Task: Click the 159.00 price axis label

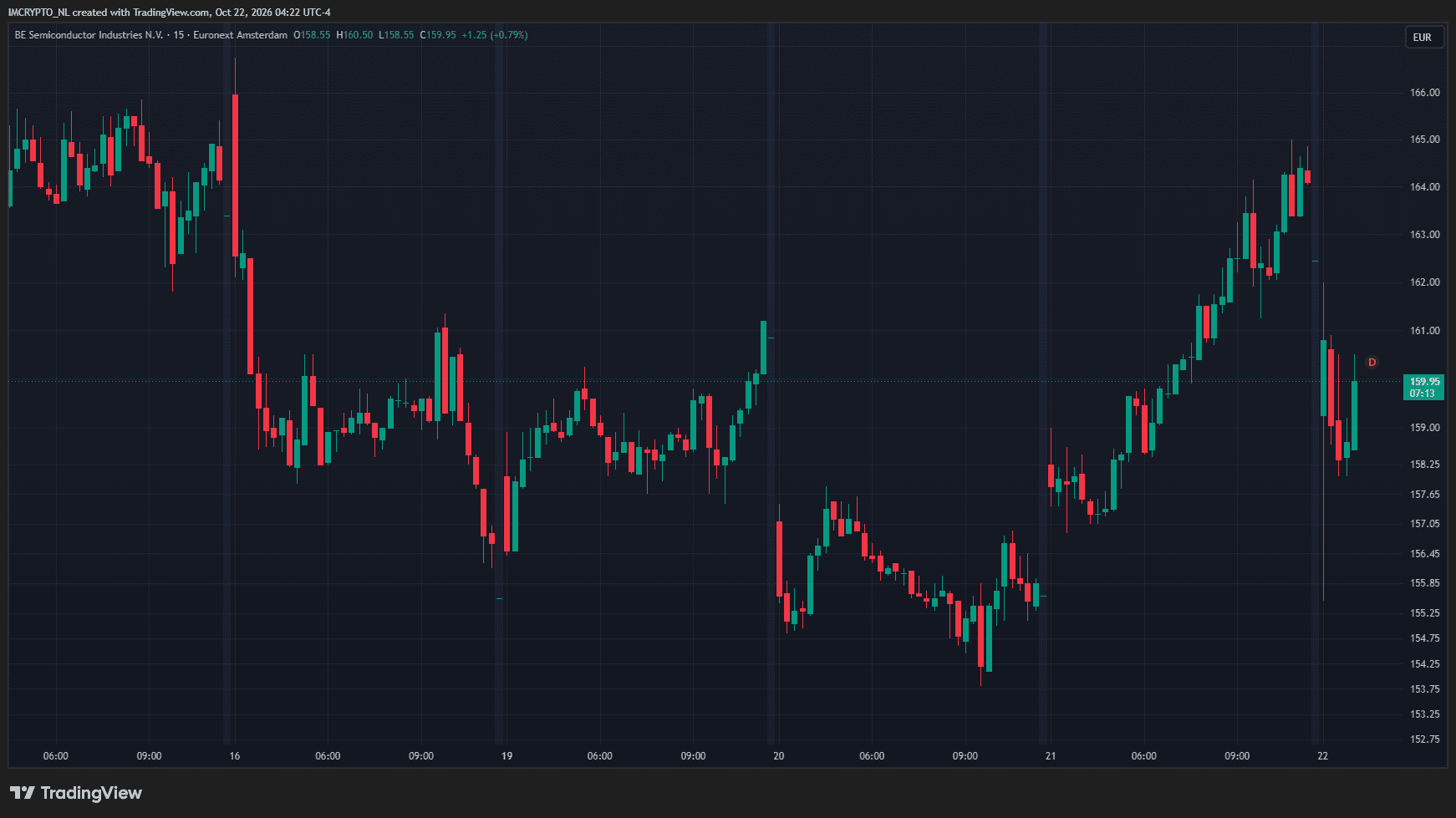Action: click(1425, 428)
